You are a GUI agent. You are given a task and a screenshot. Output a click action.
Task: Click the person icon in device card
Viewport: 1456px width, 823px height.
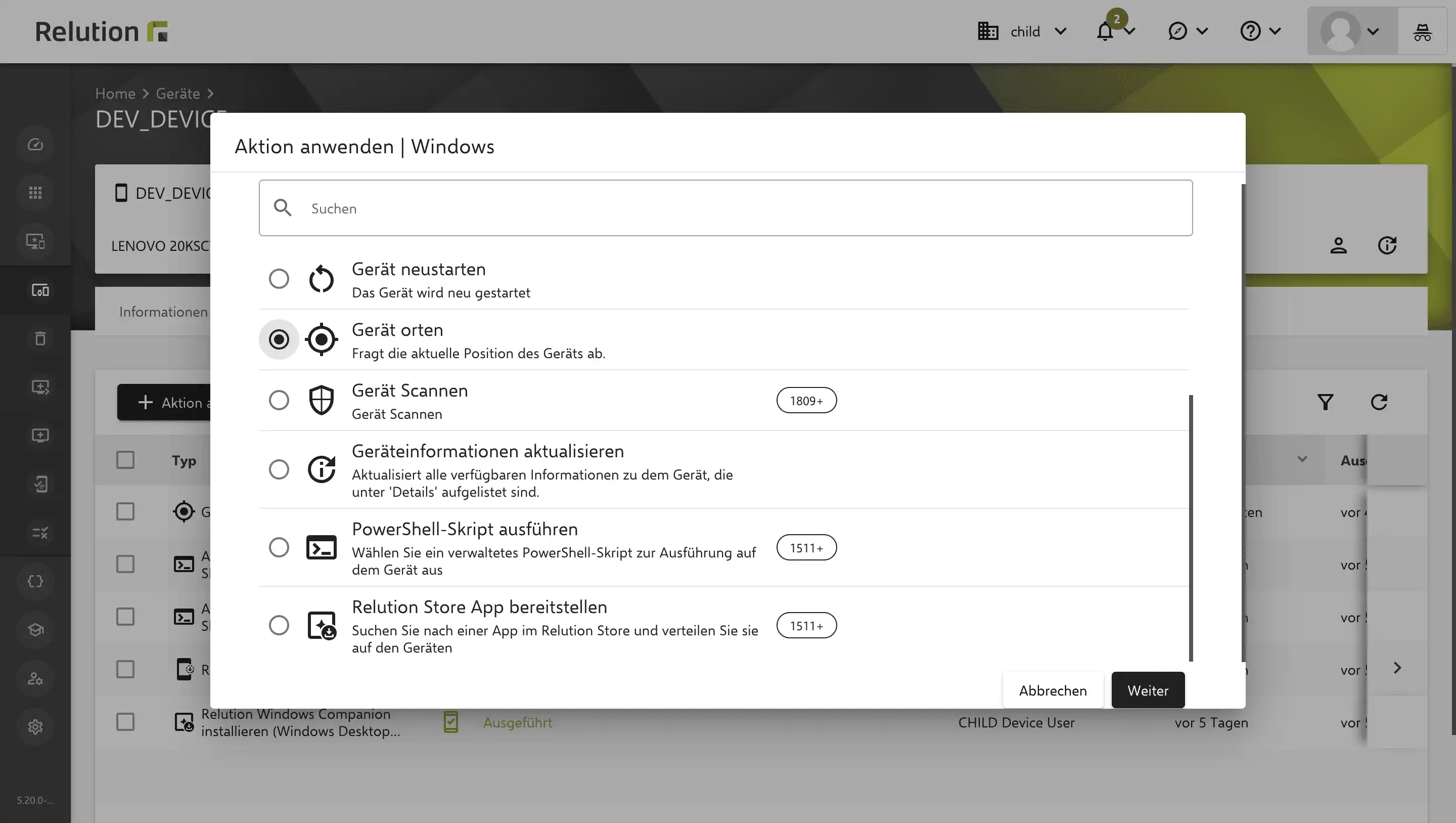point(1338,245)
